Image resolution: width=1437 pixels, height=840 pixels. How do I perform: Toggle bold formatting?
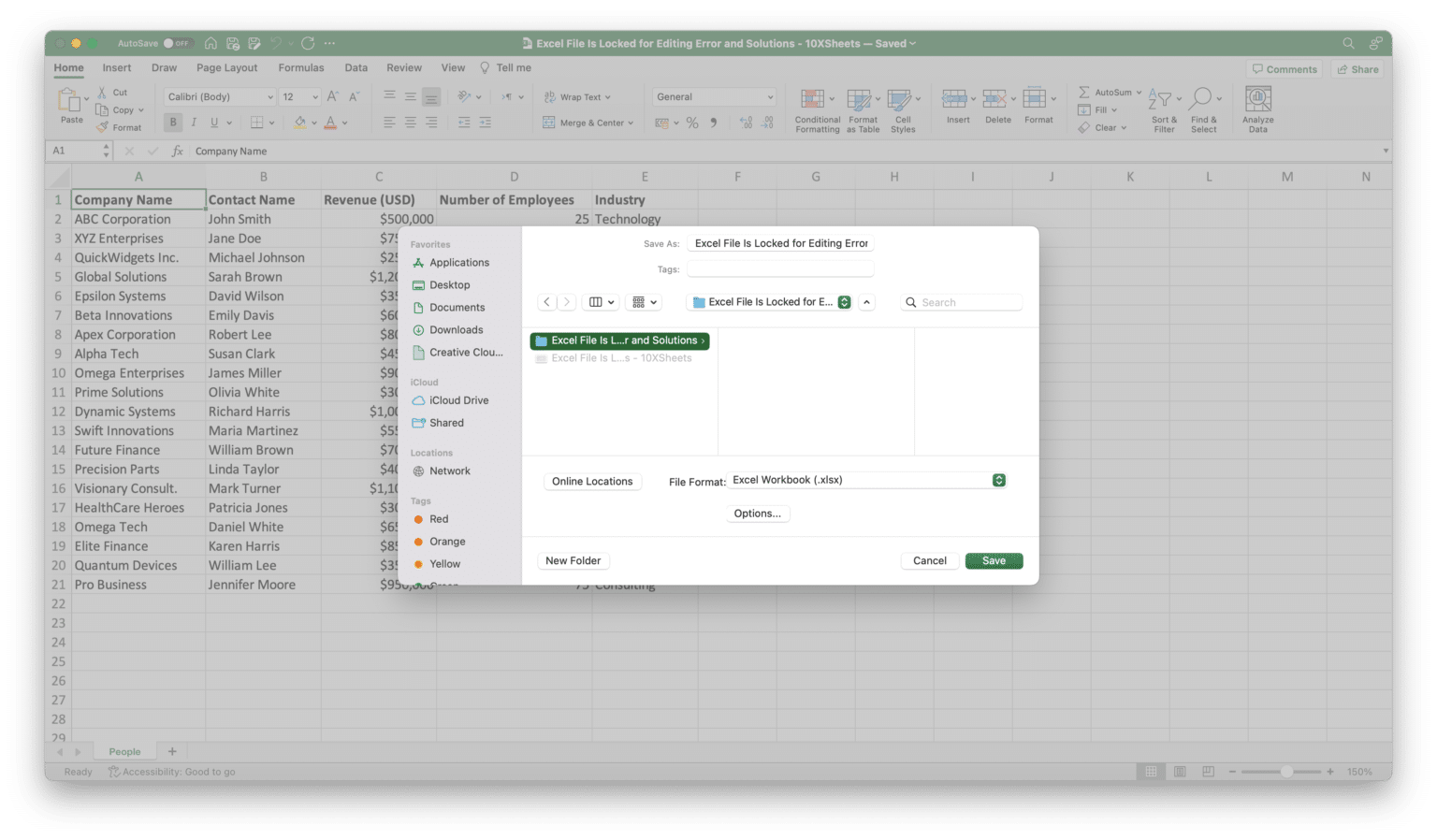pos(172,122)
